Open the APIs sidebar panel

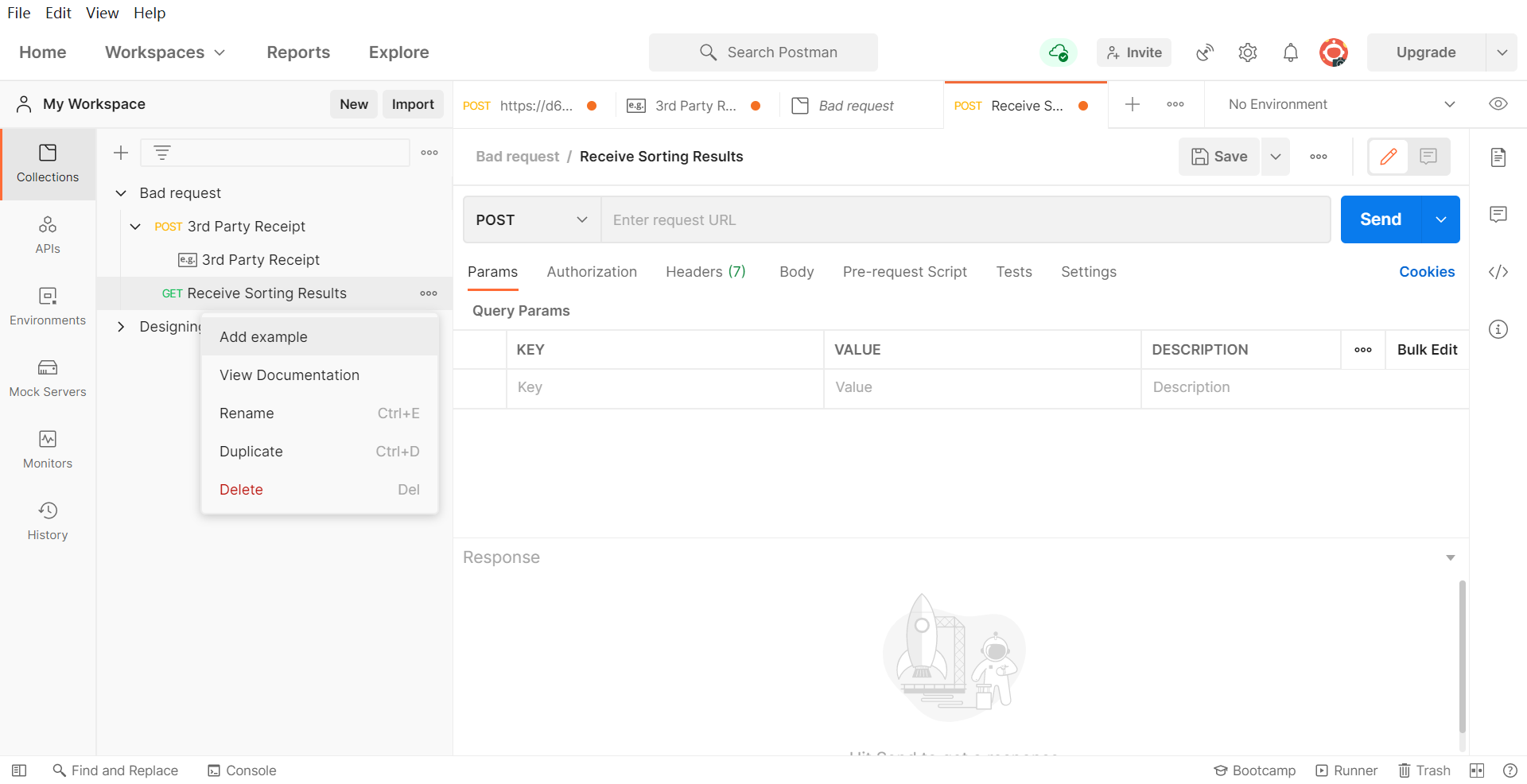[x=48, y=235]
